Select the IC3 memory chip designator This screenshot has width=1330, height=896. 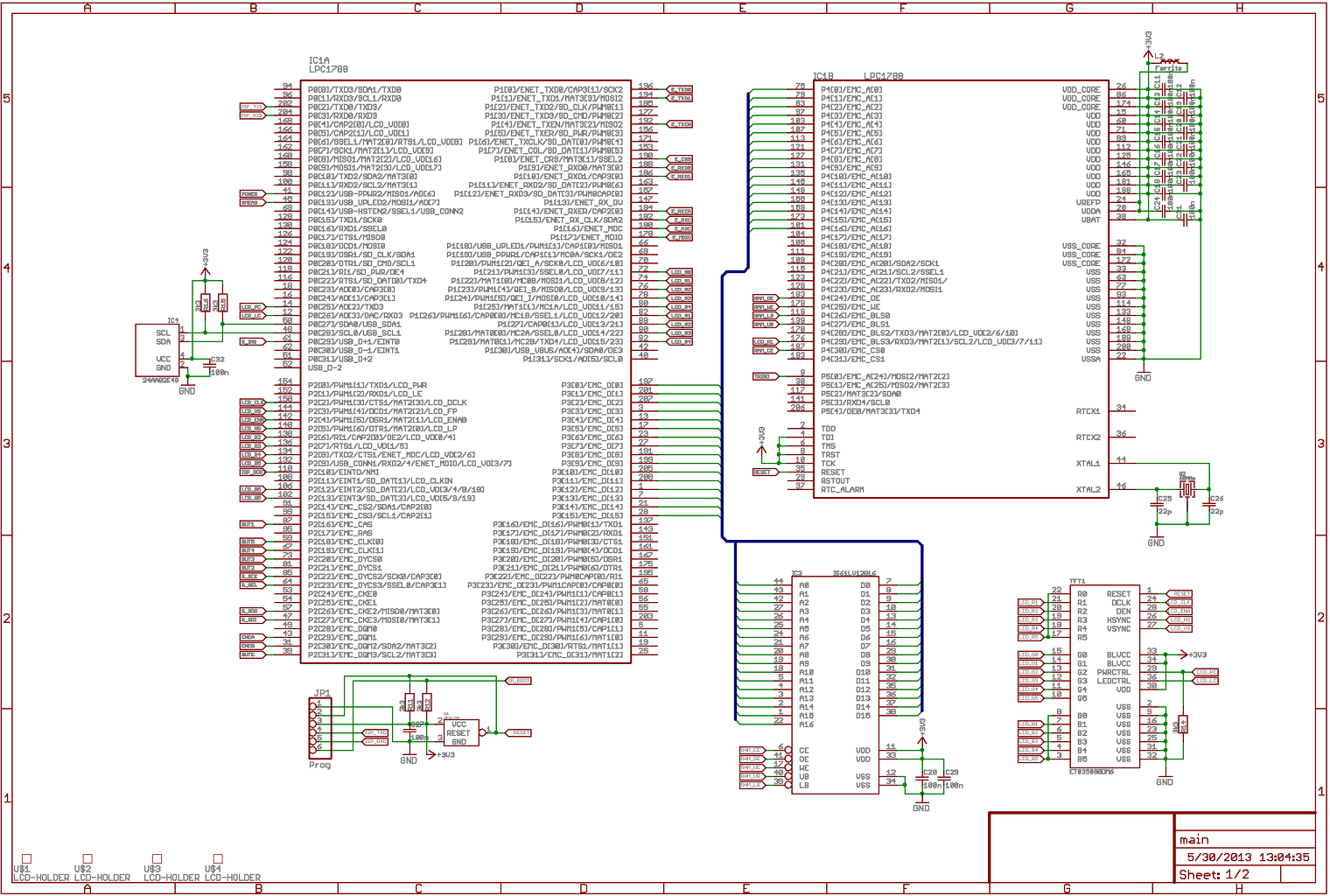pos(797,574)
